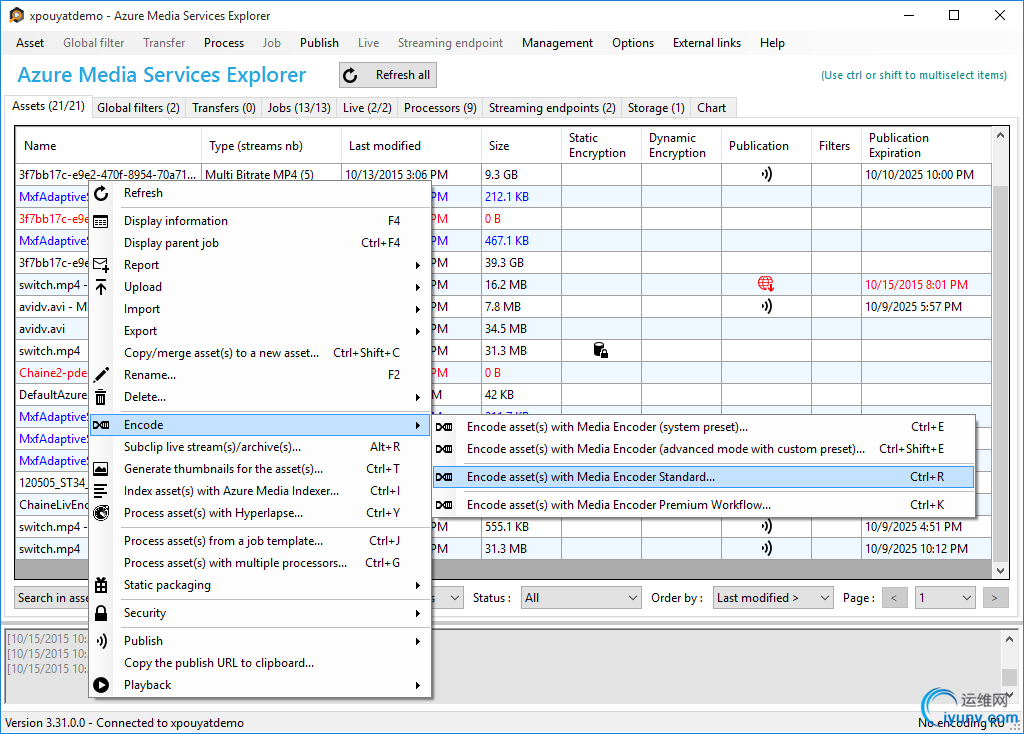
Task: Click the Rename pencil icon
Action: pos(101,374)
